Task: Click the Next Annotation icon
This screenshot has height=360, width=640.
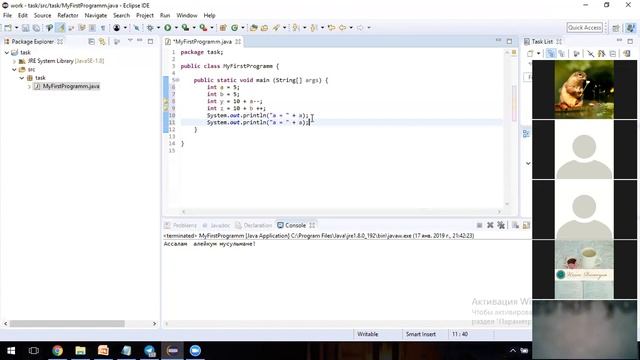Action: [x=296, y=28]
